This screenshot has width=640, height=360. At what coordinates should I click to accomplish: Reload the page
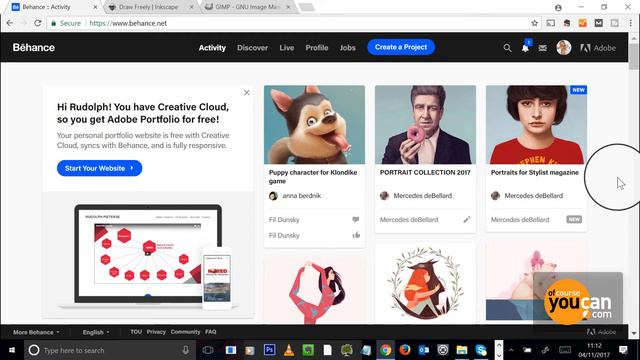pos(38,23)
